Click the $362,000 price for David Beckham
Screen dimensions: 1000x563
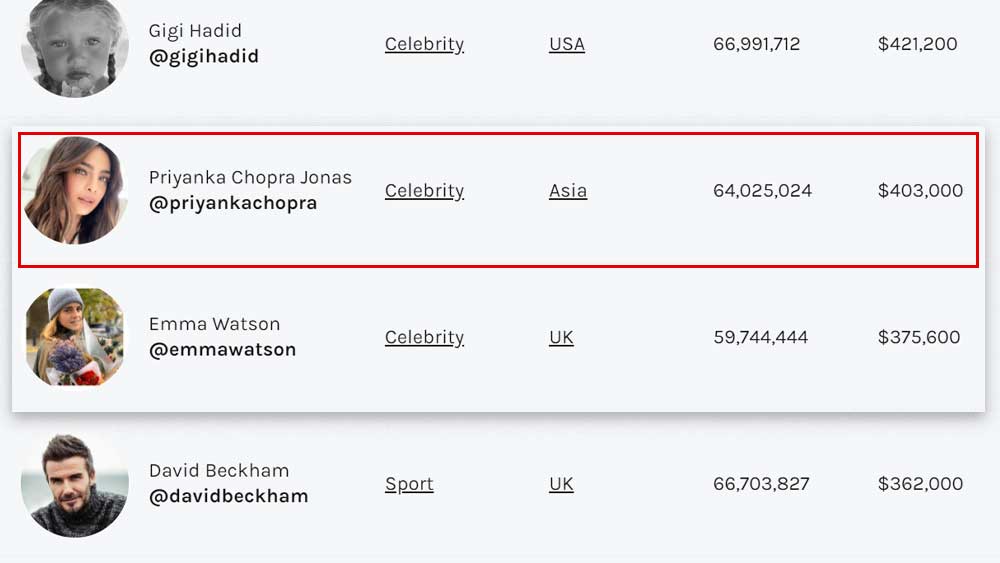[x=920, y=484]
